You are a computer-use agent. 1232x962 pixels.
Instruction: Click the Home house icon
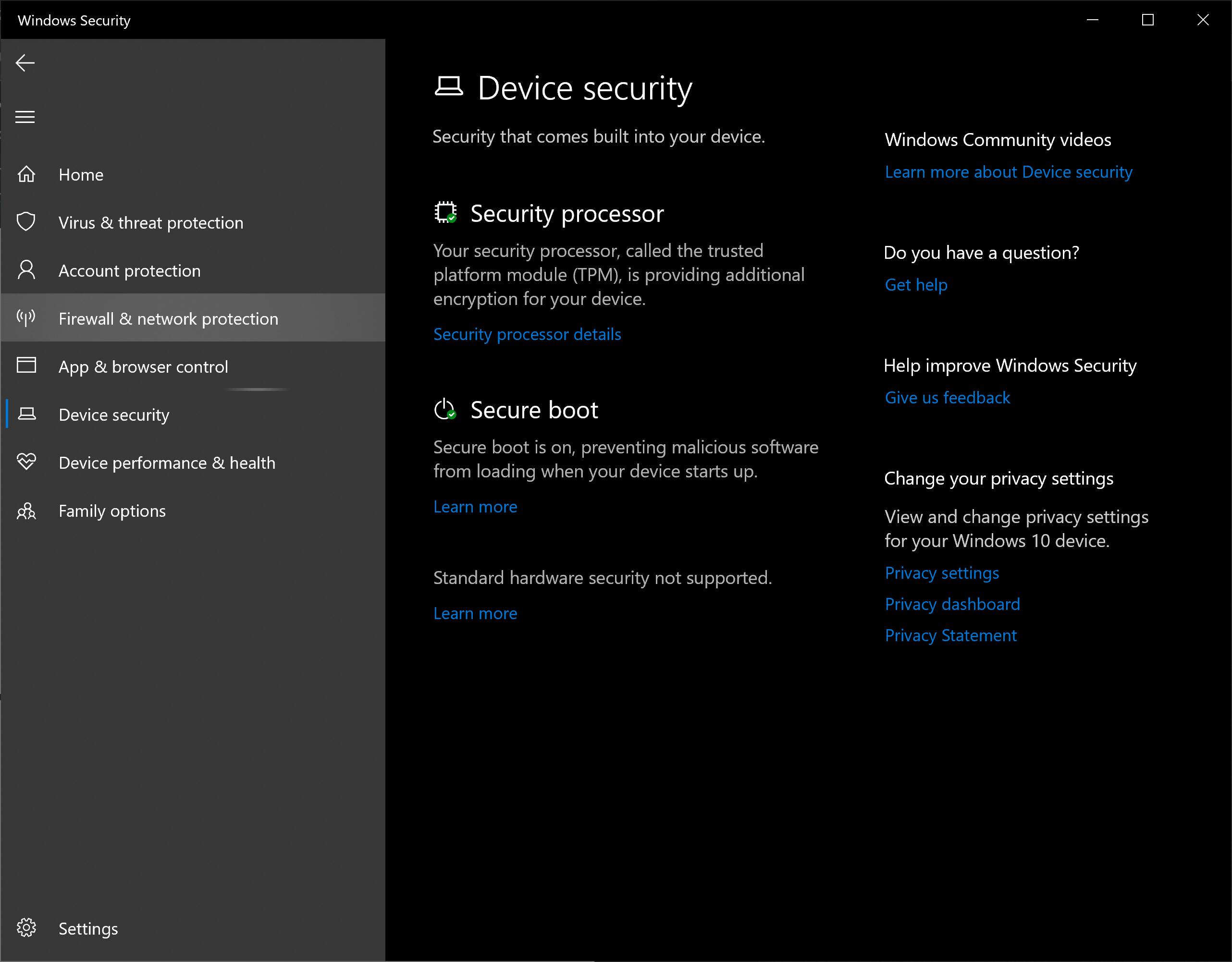point(26,174)
